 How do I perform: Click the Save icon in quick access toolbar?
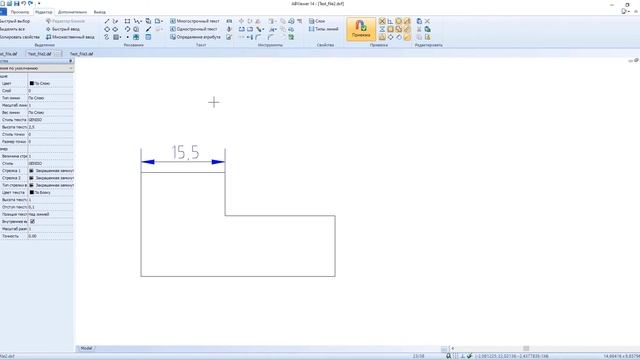coord(17,3)
